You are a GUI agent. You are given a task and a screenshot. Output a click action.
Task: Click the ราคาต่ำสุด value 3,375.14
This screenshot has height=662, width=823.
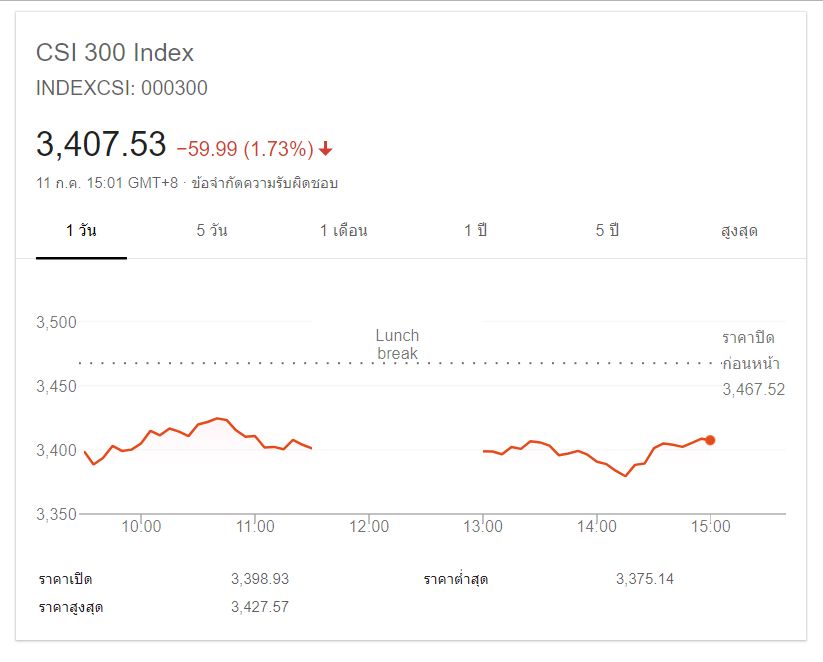pyautogui.click(x=645, y=579)
